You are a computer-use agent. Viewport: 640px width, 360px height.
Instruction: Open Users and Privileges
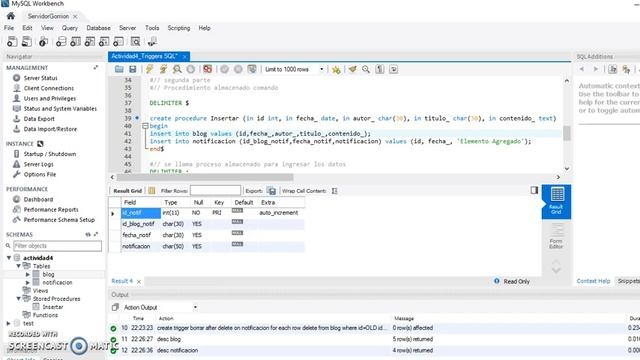50,98
